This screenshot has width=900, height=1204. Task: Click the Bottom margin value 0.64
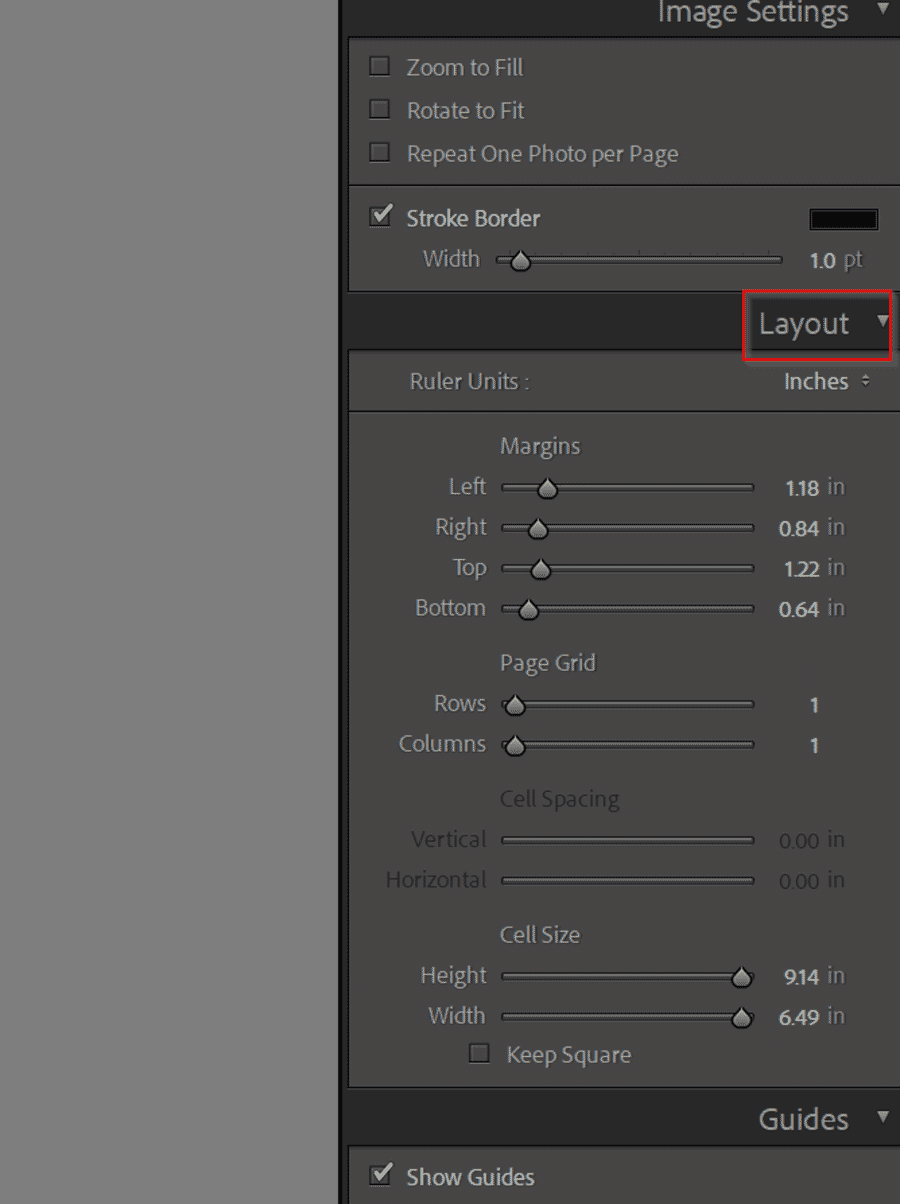pyautogui.click(x=799, y=609)
